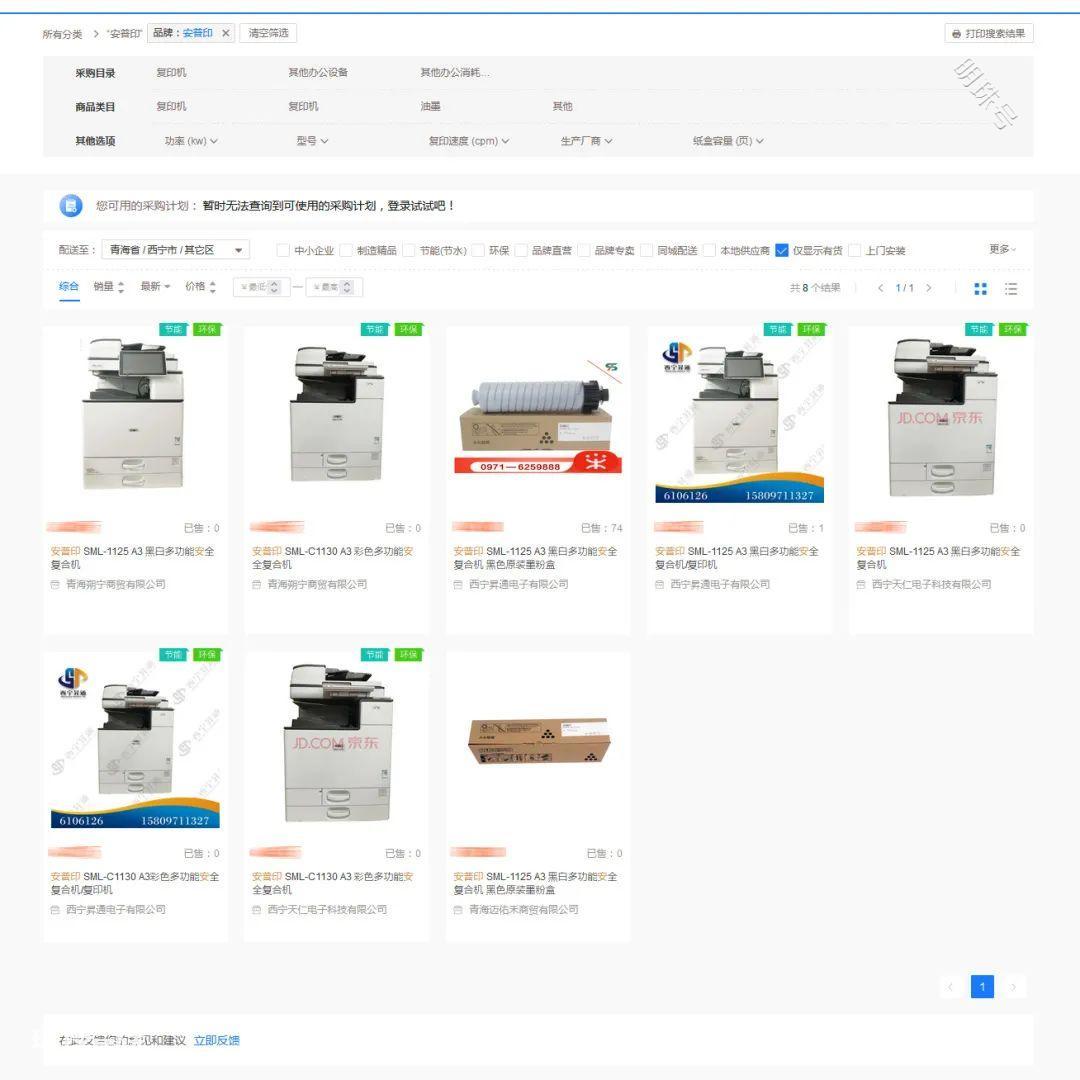
Task: Go to previous results page arrow beside 1/1
Action: point(880,288)
